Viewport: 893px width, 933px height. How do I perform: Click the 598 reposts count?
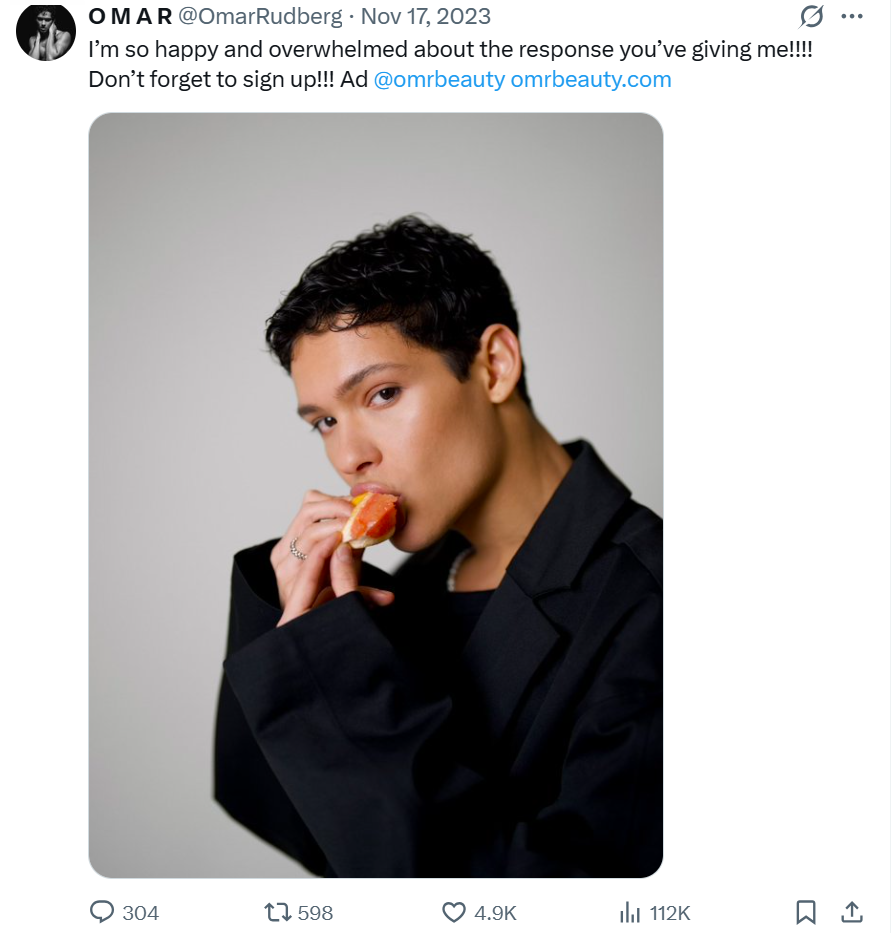pyautogui.click(x=315, y=913)
